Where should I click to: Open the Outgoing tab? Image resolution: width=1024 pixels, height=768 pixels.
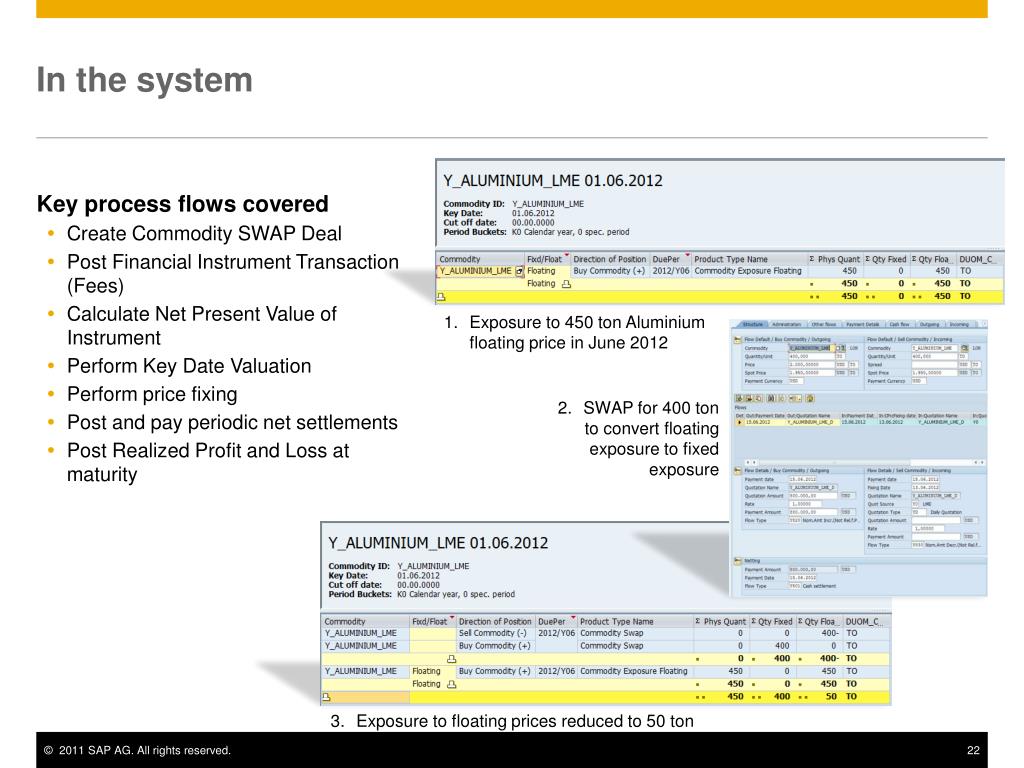[929, 324]
